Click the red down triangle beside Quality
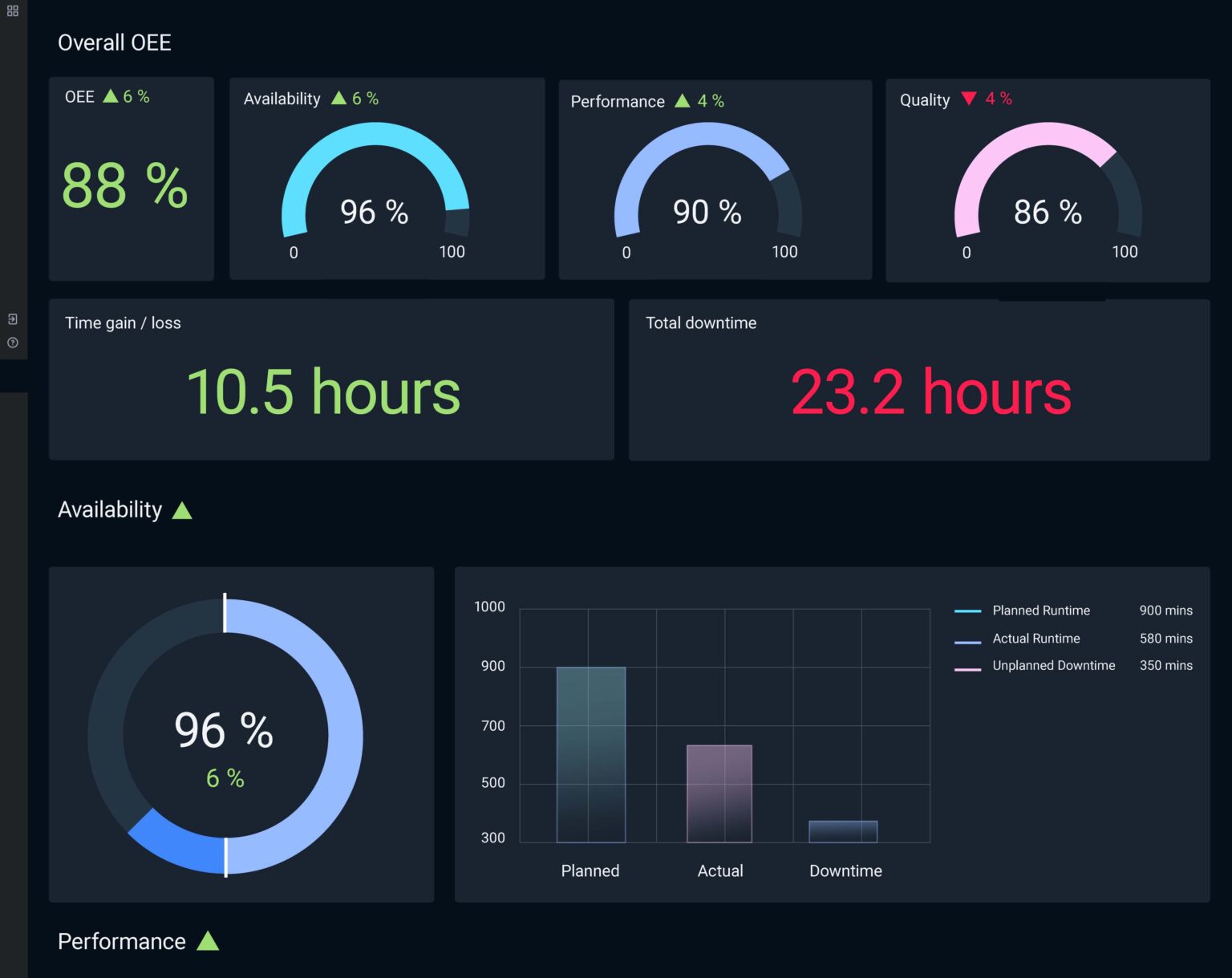This screenshot has width=1232, height=978. 969,99
